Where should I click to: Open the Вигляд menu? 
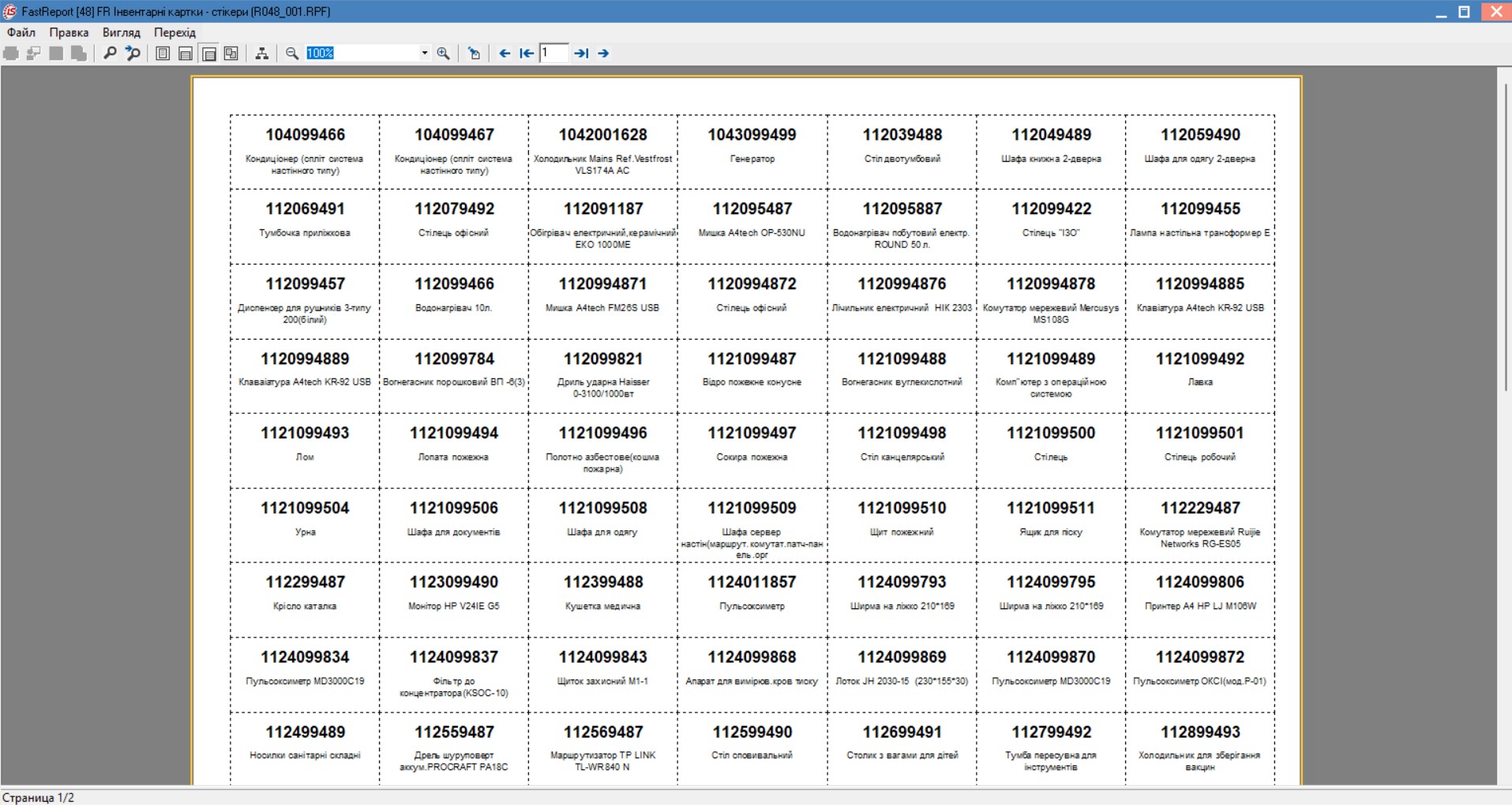[122, 32]
